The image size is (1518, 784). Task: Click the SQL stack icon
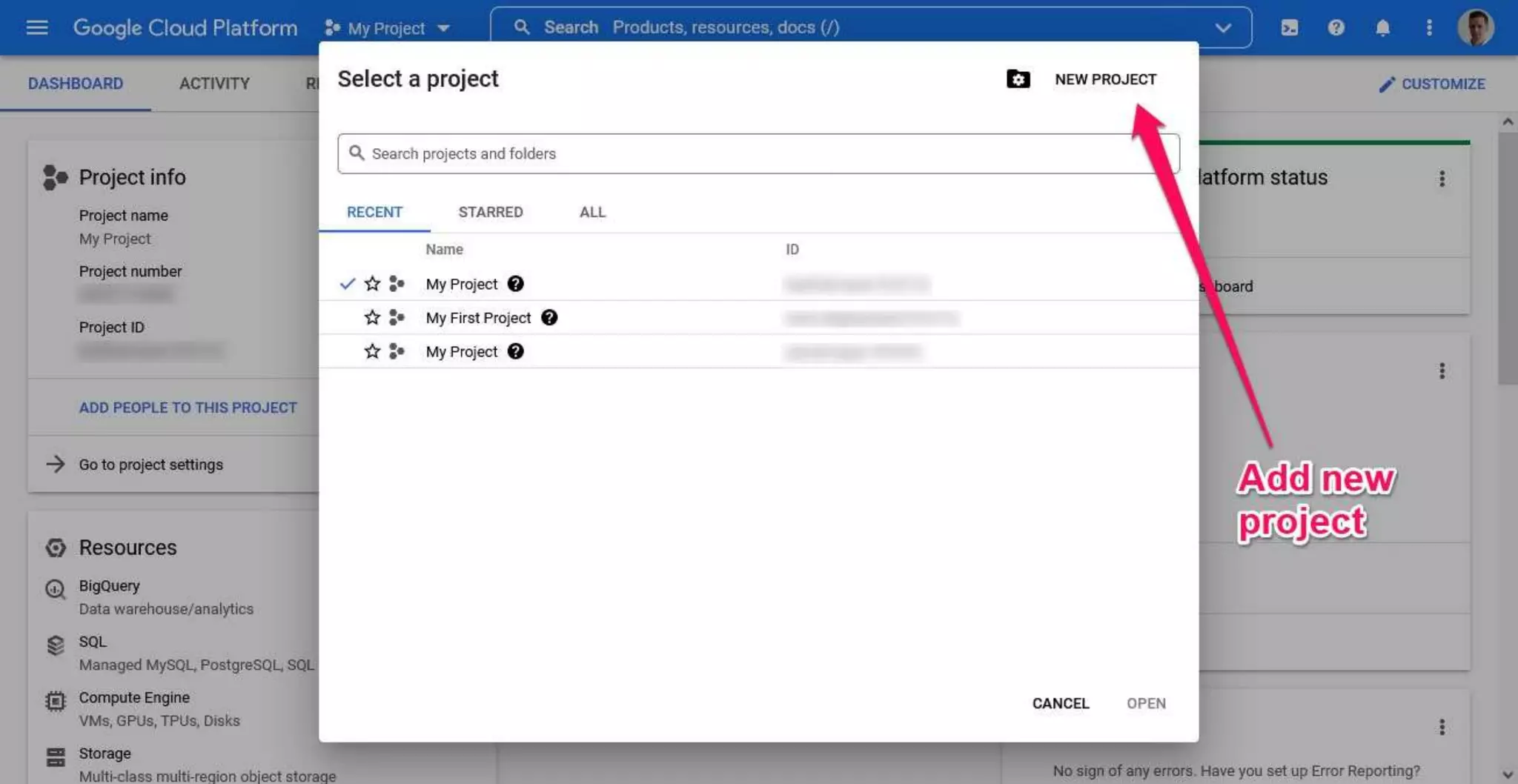[x=56, y=645]
